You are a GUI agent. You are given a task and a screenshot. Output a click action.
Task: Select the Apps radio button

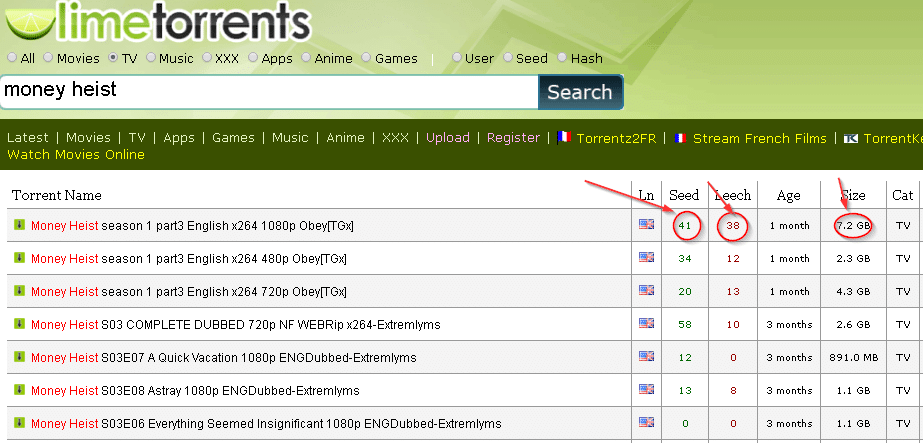pos(253,58)
